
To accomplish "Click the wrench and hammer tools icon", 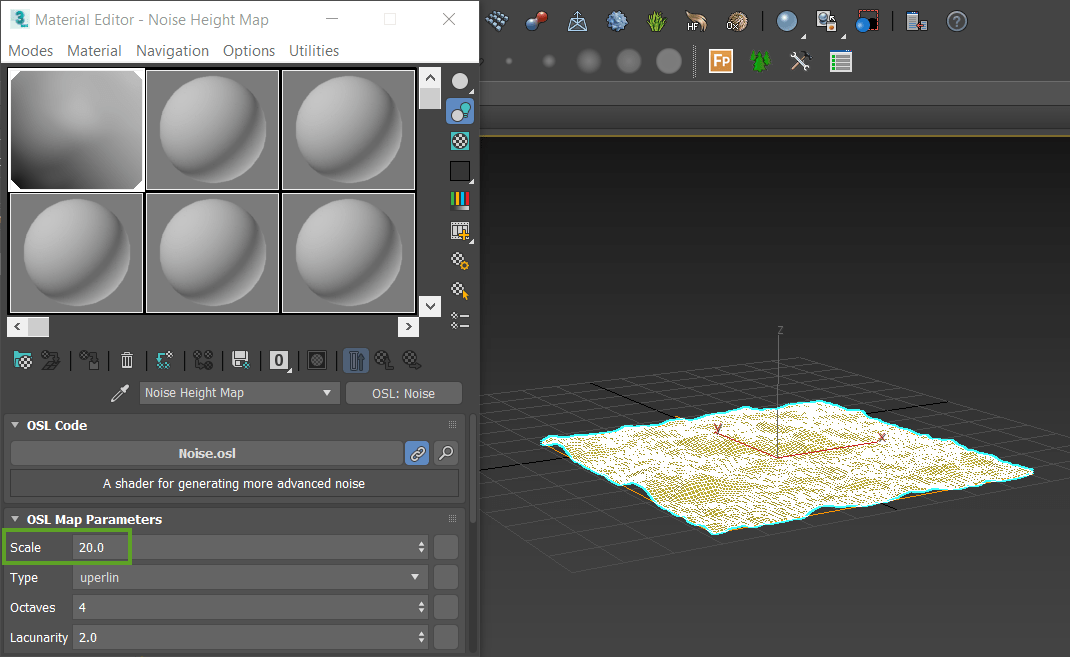I will (x=800, y=61).
